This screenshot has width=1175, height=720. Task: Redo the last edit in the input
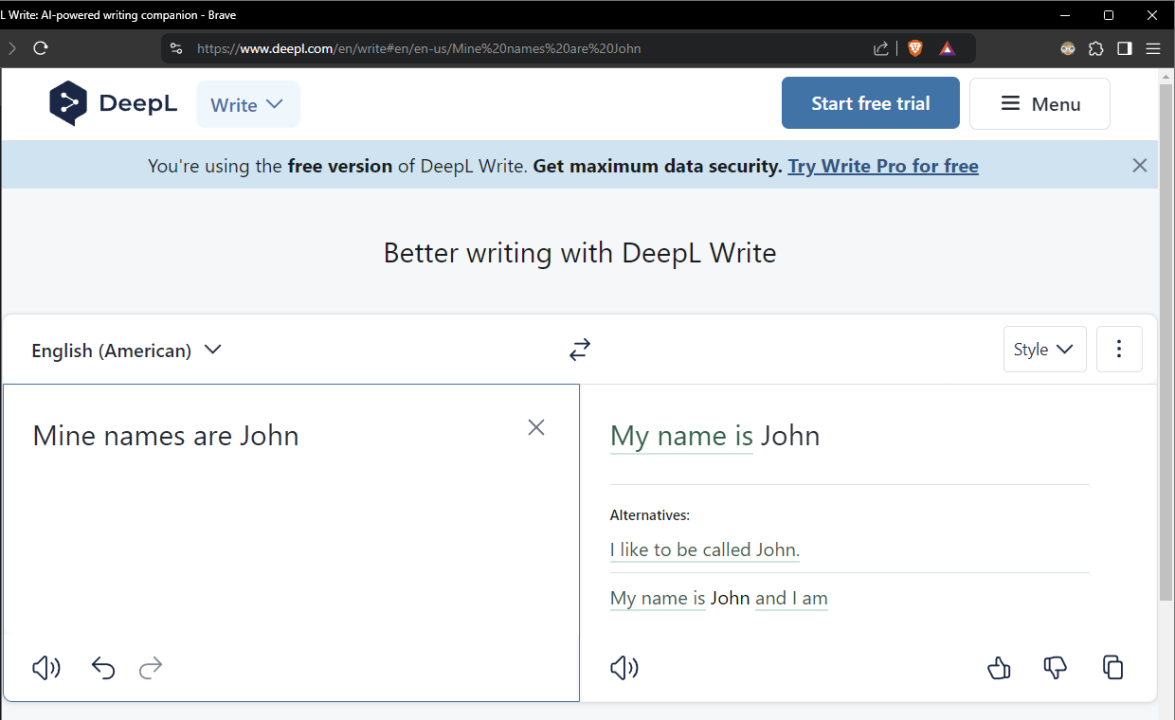[151, 668]
